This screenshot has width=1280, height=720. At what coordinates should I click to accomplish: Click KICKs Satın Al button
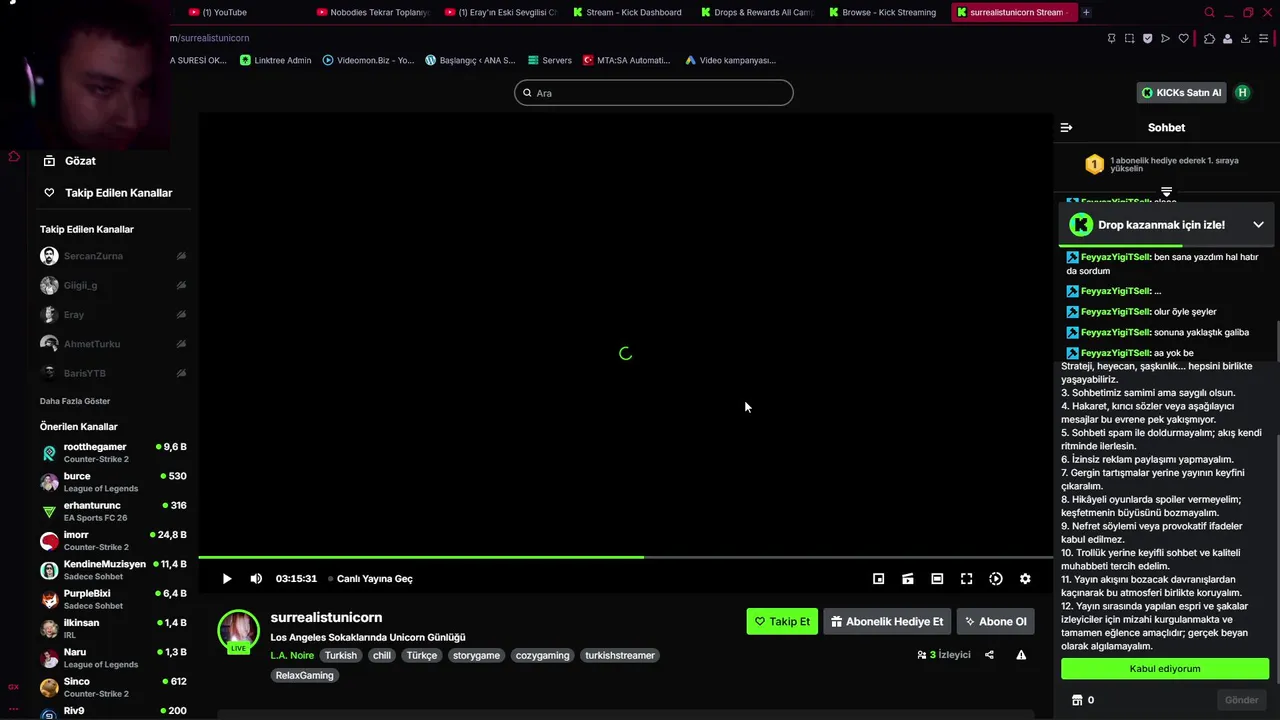[1181, 93]
